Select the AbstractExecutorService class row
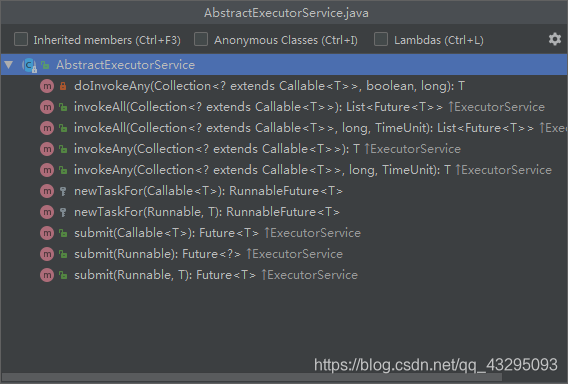The width and height of the screenshot is (568, 384). pos(284,65)
